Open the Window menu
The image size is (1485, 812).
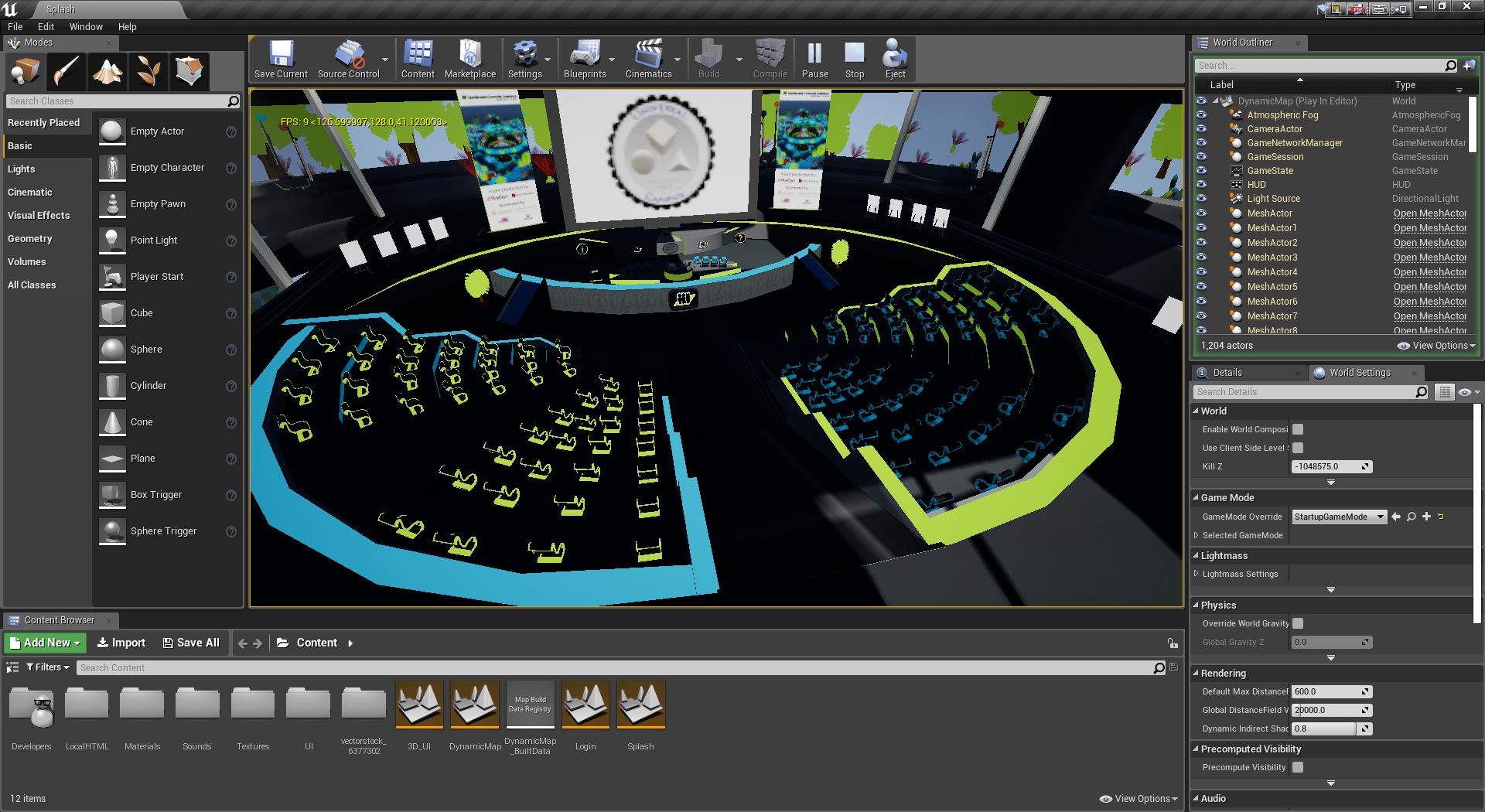[x=86, y=27]
